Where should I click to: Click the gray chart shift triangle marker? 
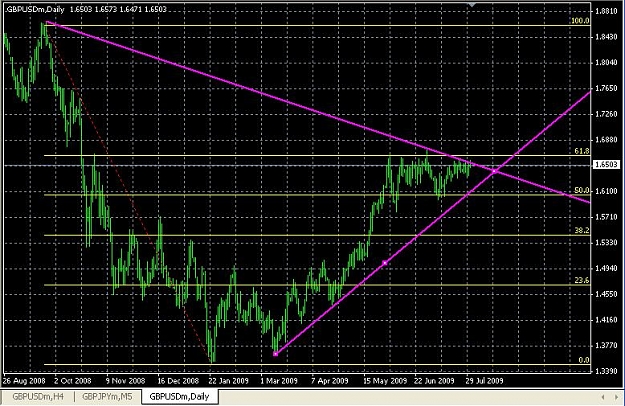pos(472,4)
